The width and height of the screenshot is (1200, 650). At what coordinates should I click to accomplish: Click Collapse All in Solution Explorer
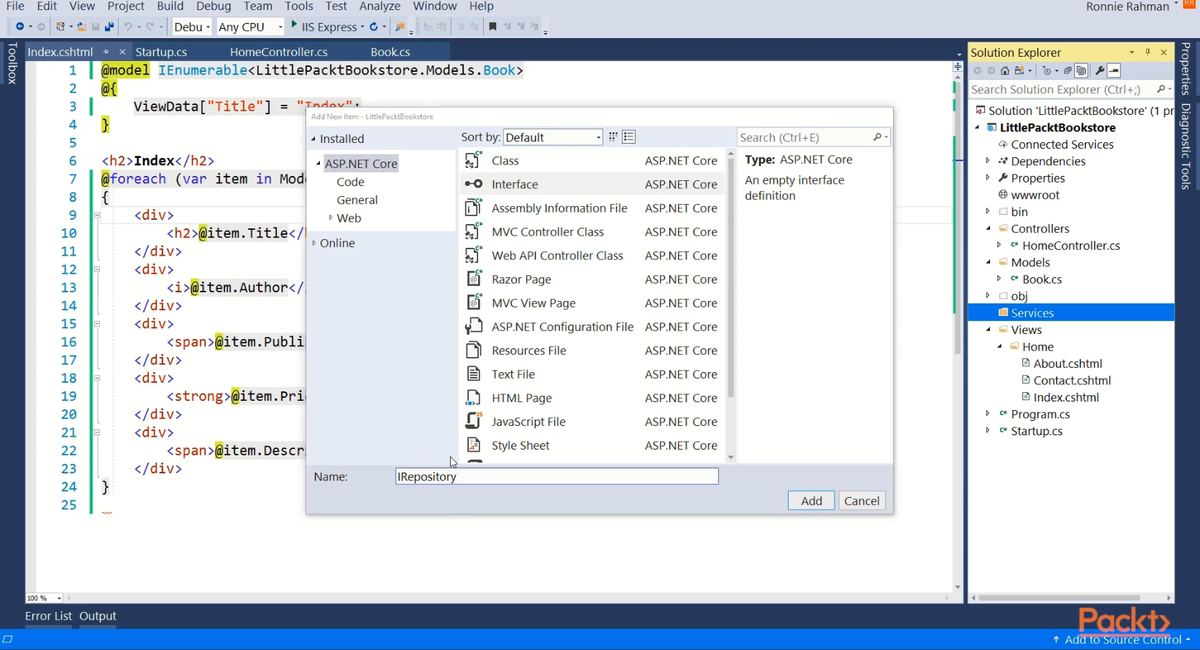[x=1067, y=71]
